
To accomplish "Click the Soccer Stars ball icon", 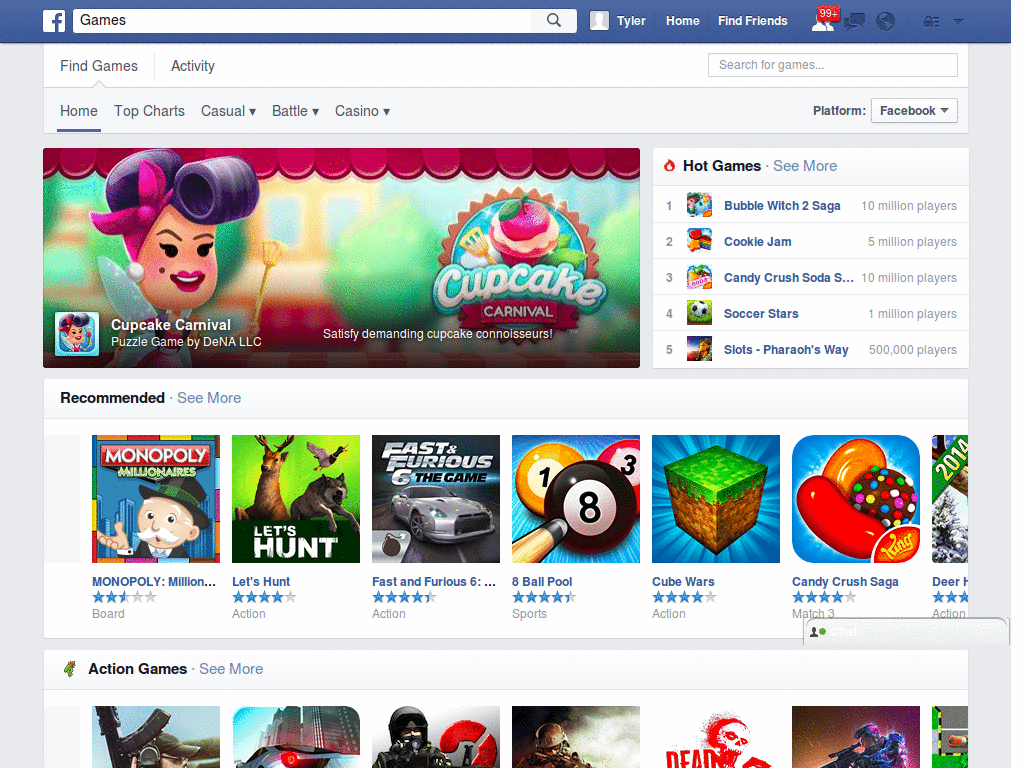I will pyautogui.click(x=699, y=313).
